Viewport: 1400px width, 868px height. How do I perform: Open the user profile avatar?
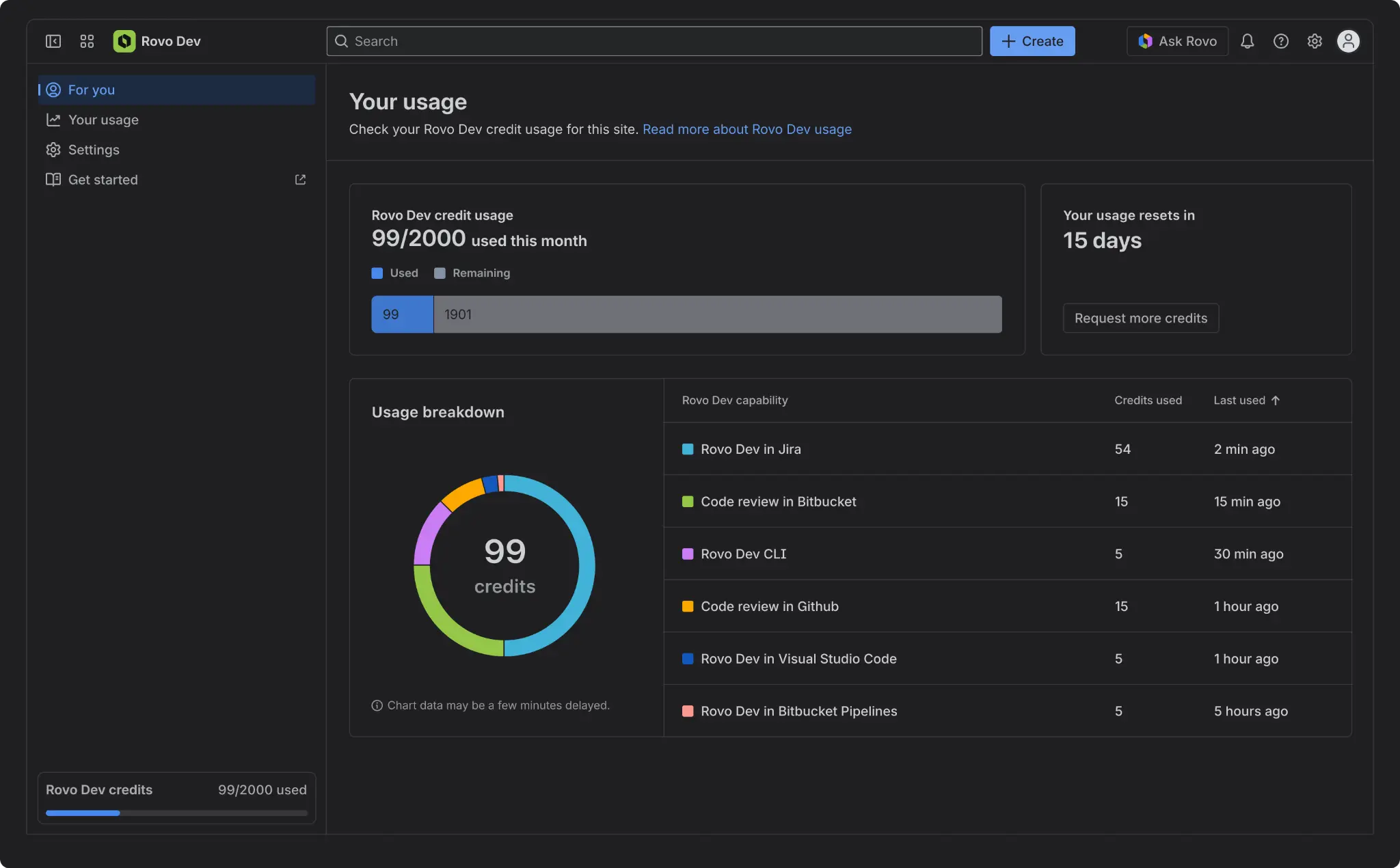point(1347,41)
